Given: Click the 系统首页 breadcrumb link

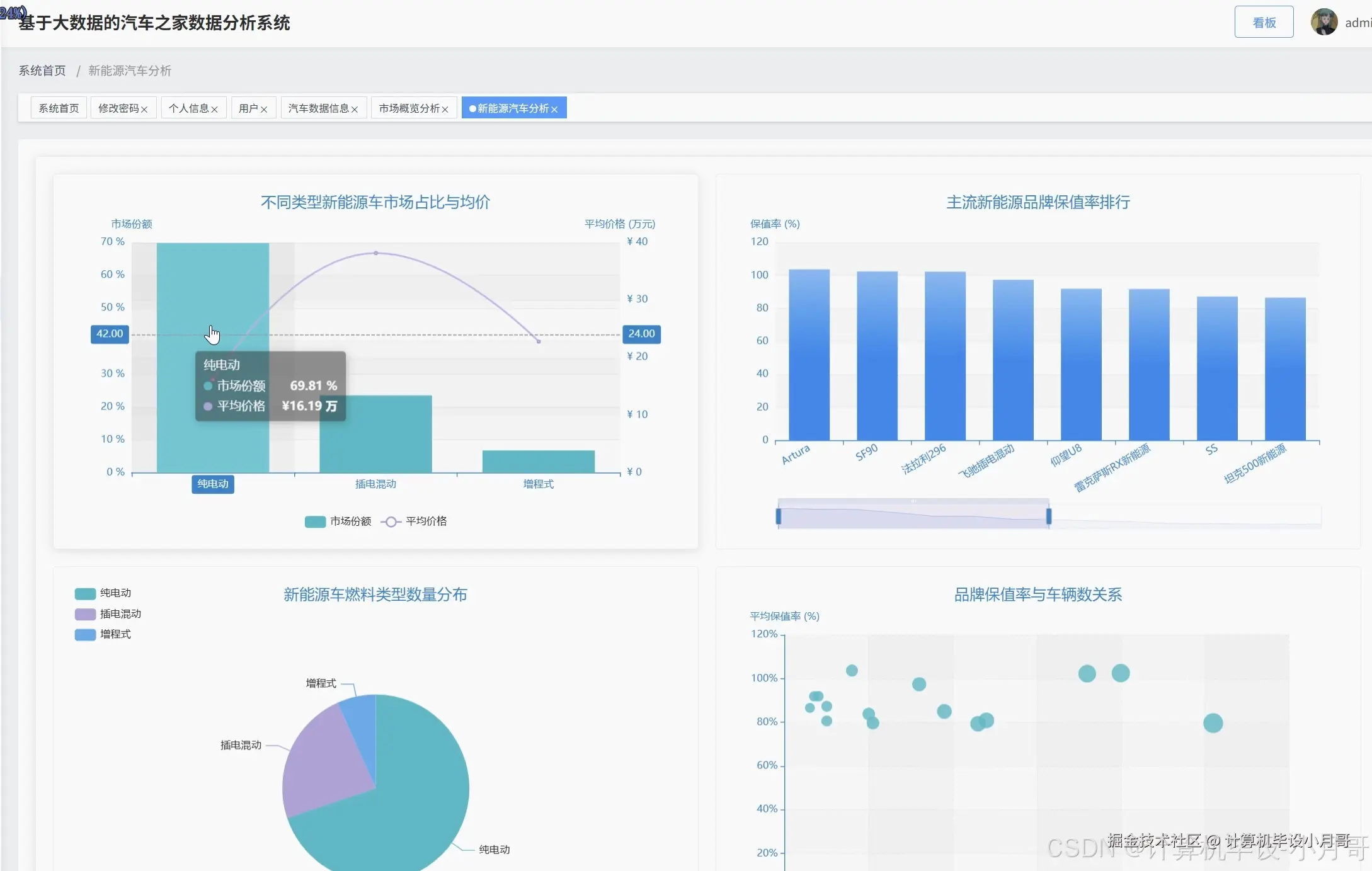Looking at the screenshot, I should point(42,71).
